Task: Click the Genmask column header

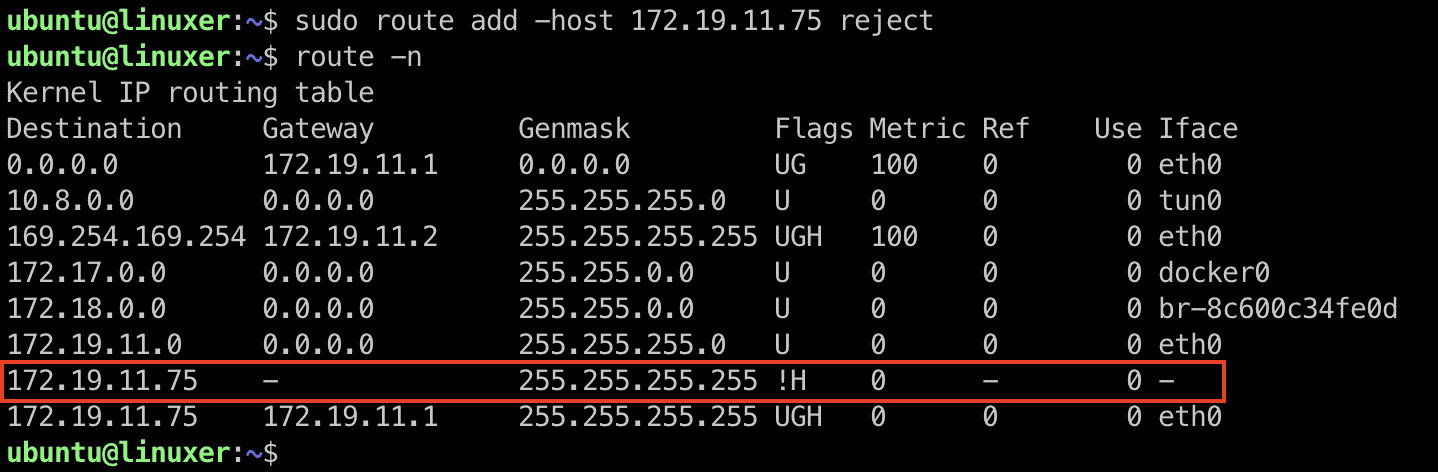Action: coord(574,129)
